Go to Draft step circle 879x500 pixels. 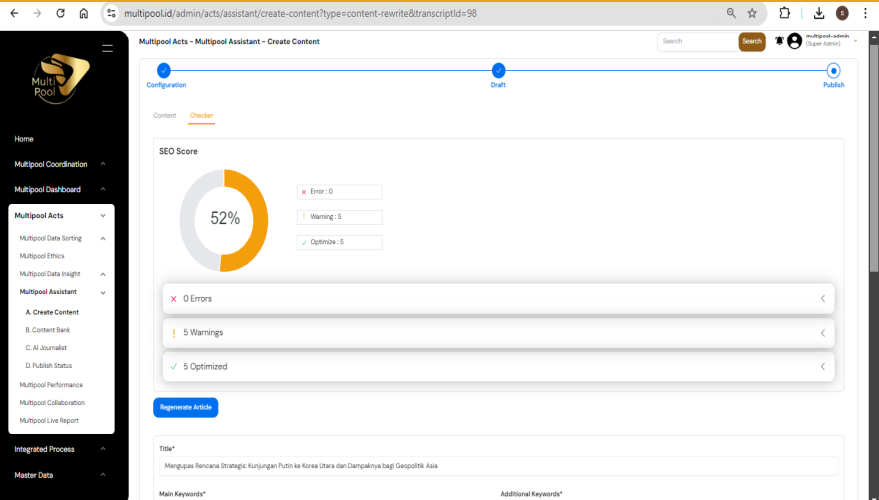(498, 71)
